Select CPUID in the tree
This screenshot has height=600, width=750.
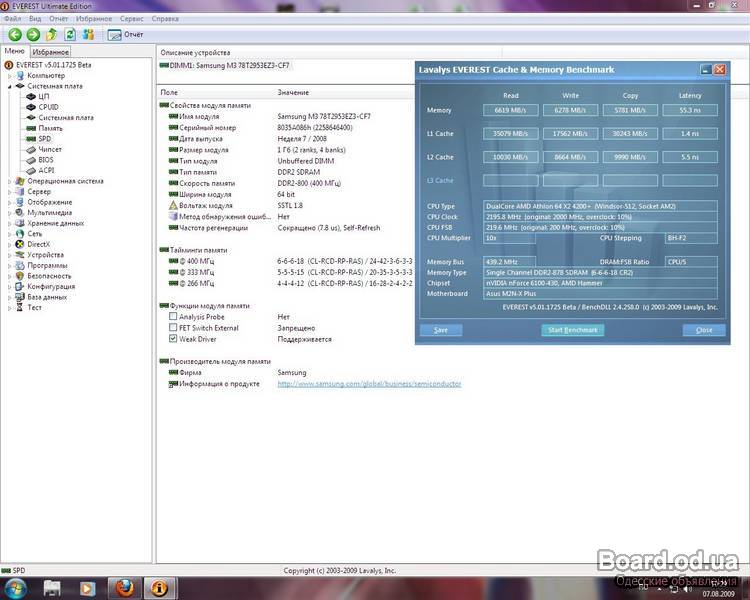pyautogui.click(x=48, y=107)
